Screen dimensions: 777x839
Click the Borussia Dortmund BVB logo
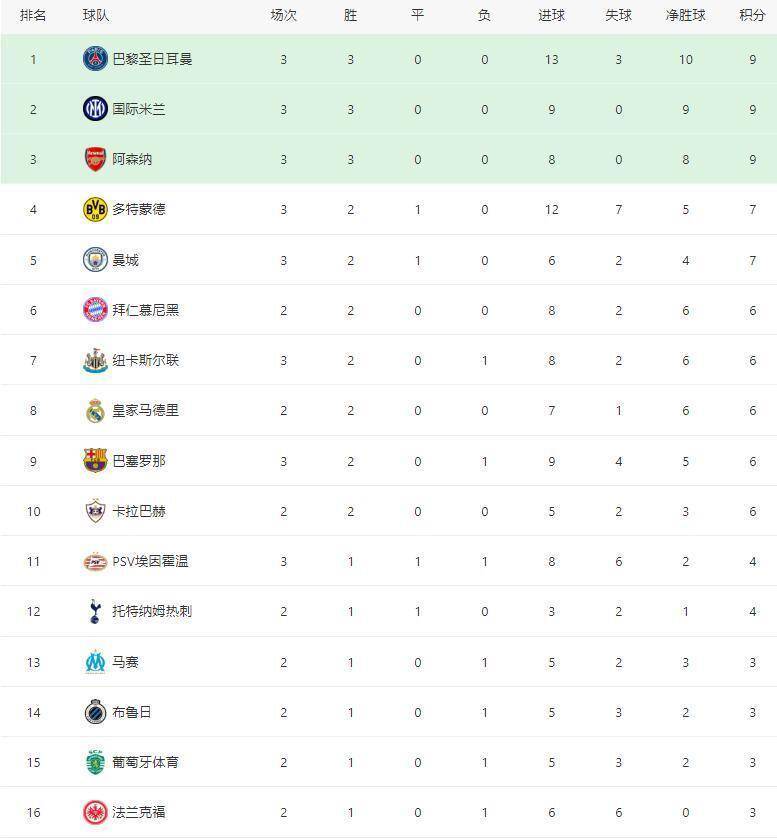coord(95,209)
